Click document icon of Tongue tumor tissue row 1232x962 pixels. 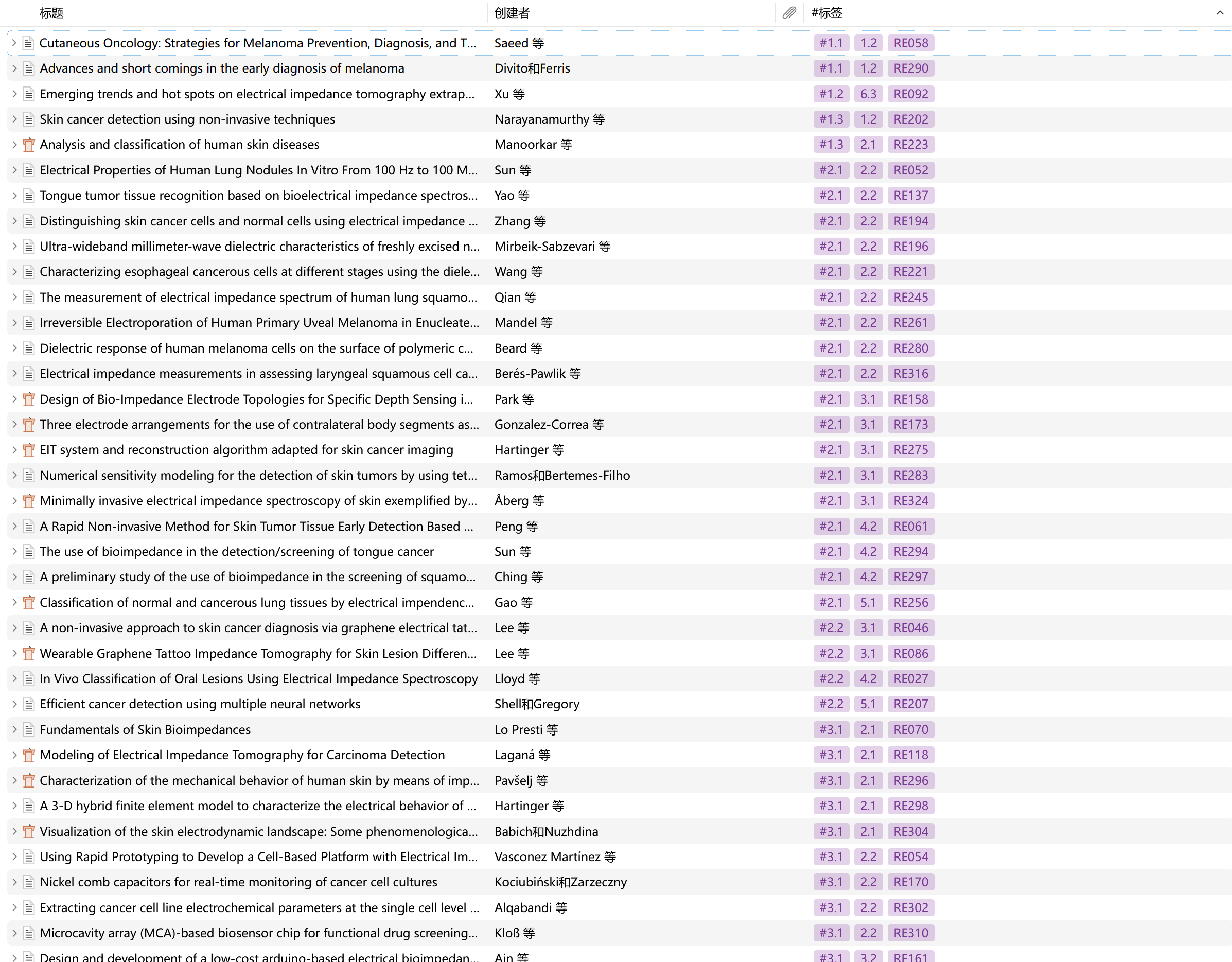(28, 195)
